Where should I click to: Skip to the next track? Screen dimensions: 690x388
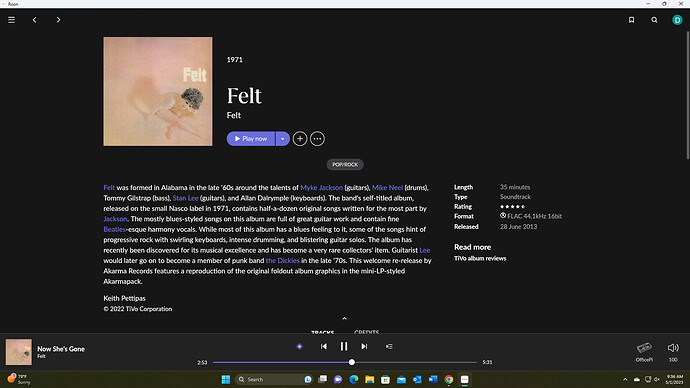(364, 347)
